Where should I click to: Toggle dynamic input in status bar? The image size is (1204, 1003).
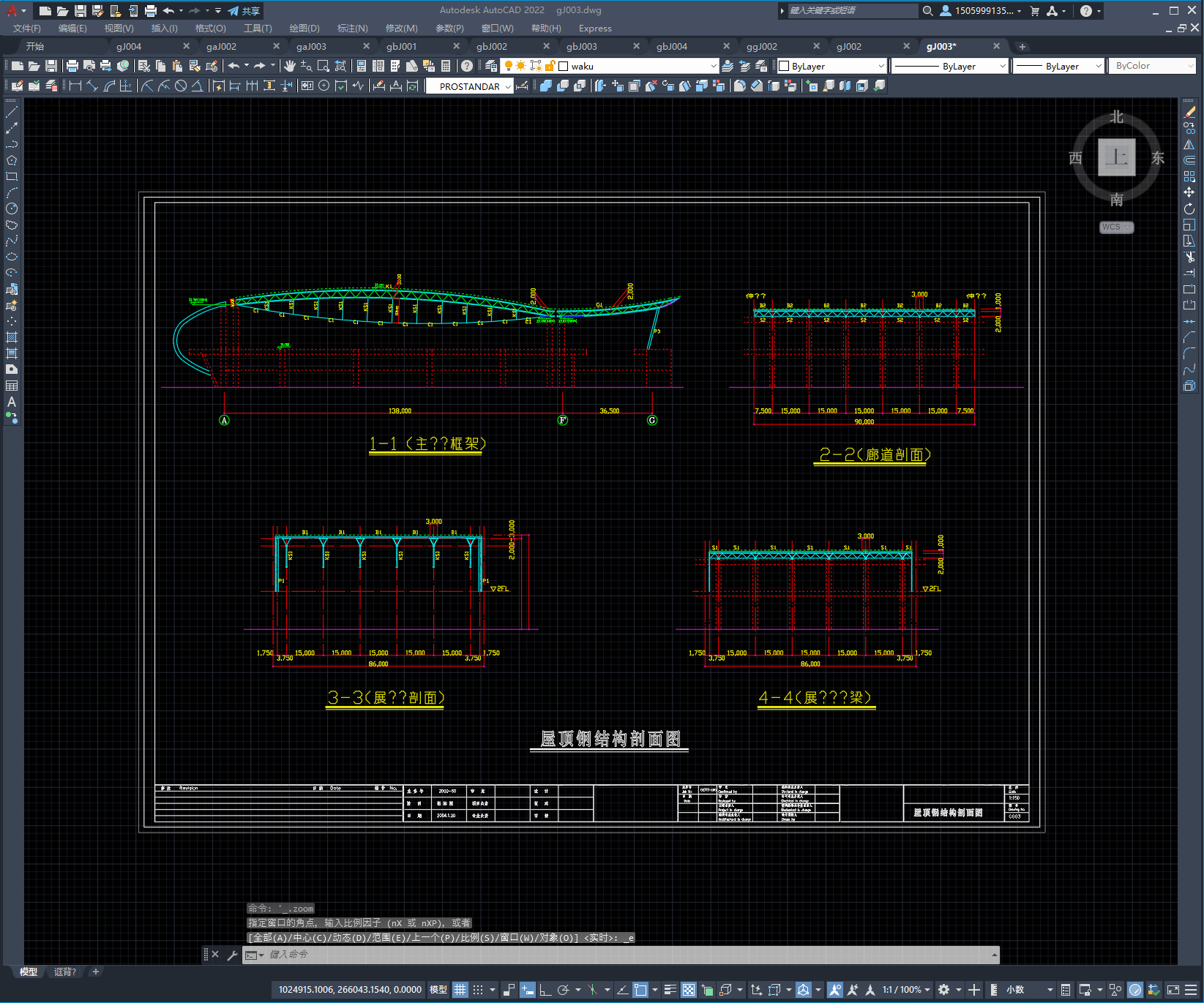pos(528,990)
